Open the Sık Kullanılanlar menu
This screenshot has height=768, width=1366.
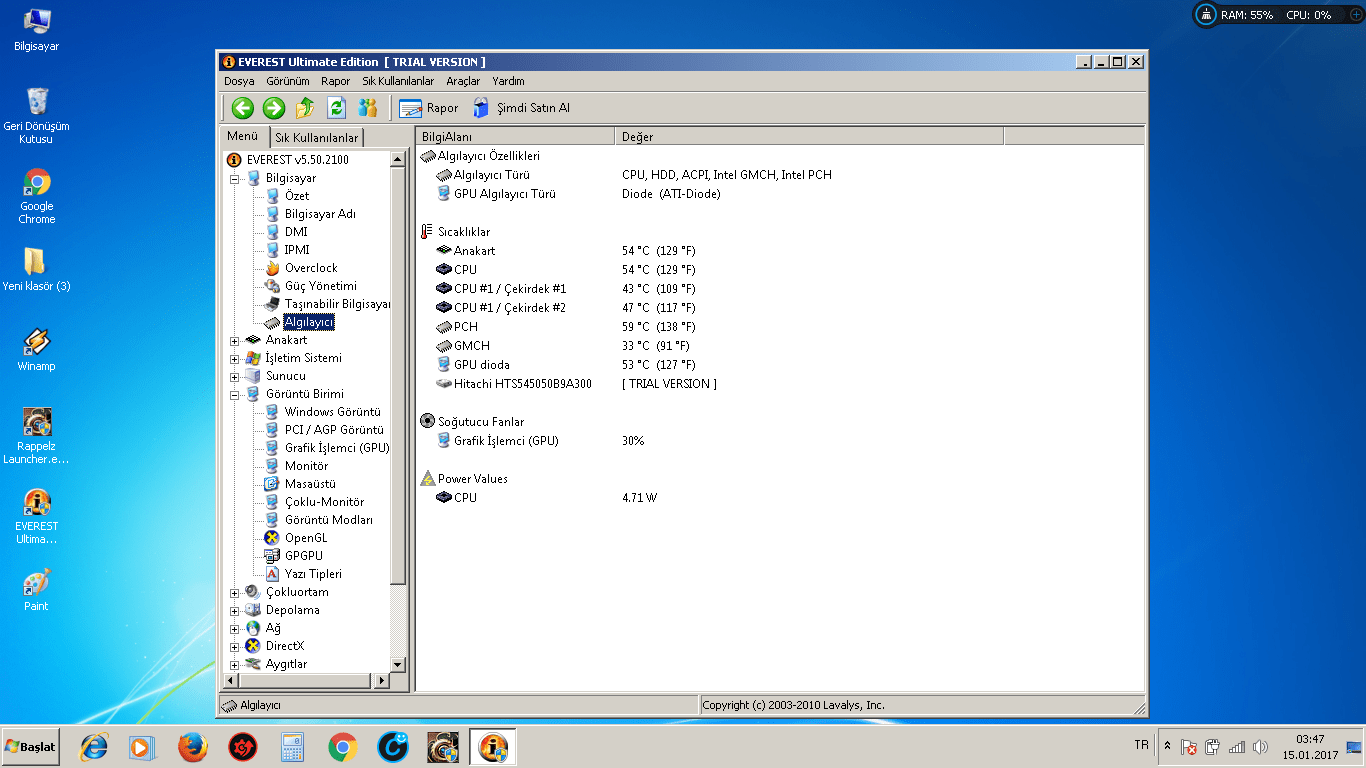(x=398, y=81)
